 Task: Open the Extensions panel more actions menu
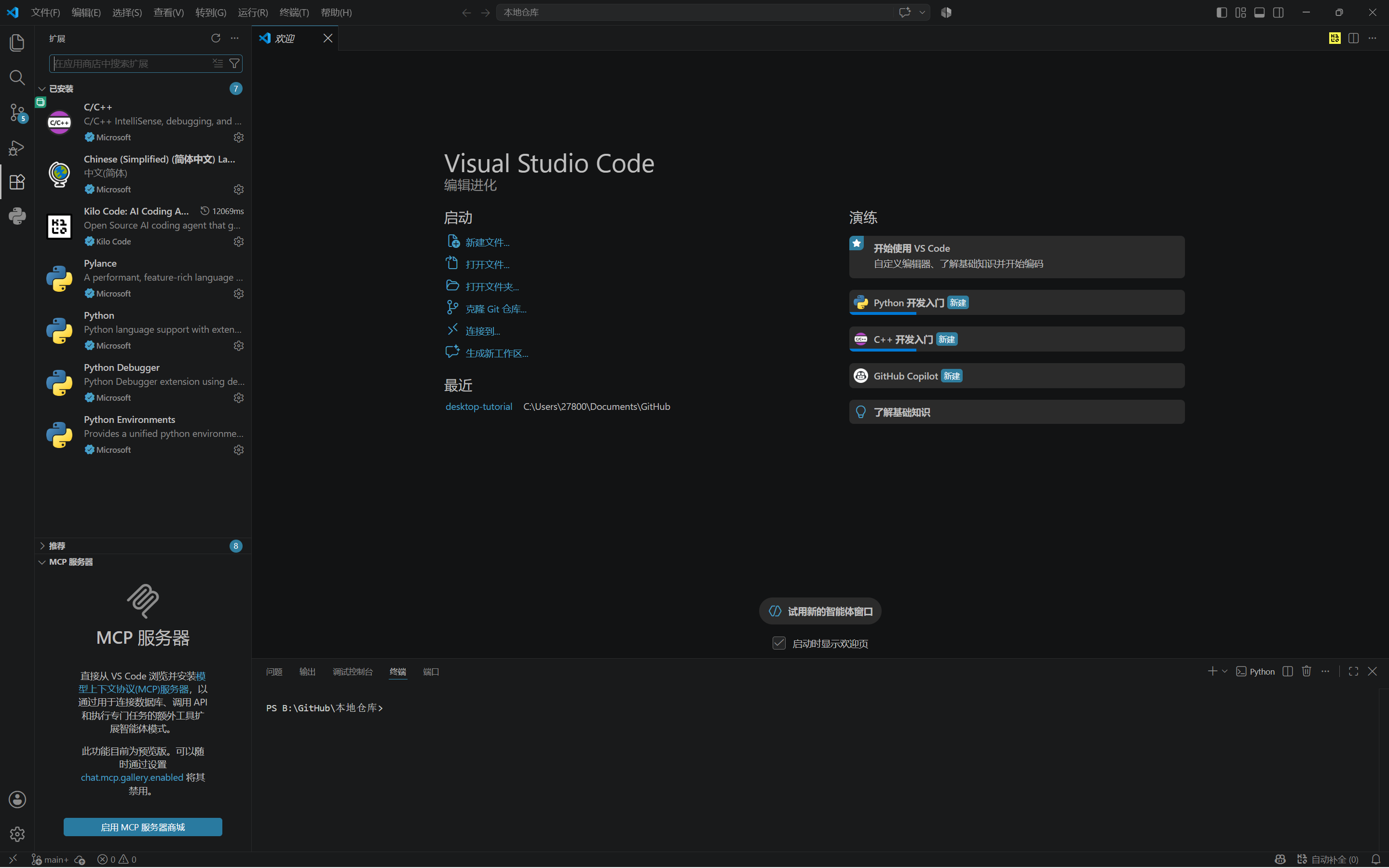(235, 38)
